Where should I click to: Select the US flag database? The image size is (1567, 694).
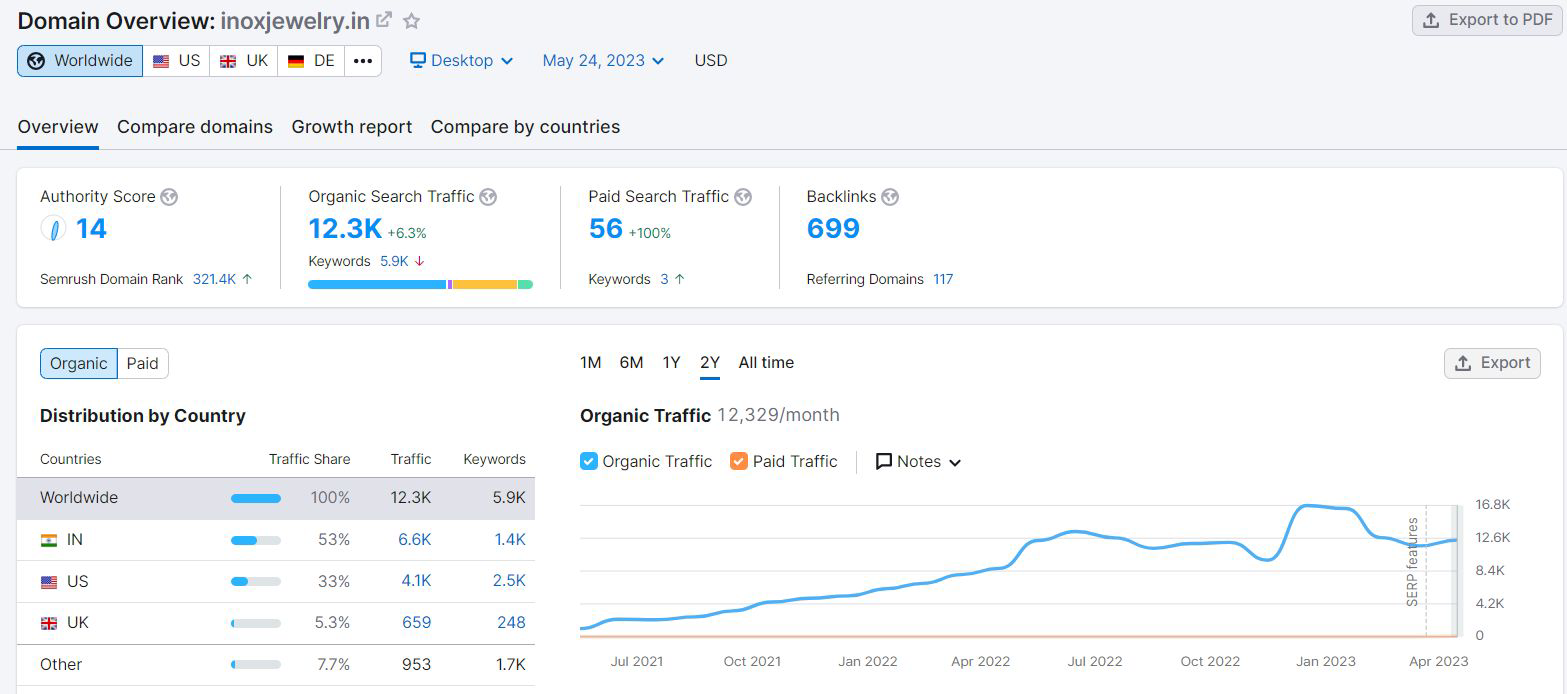(x=176, y=61)
